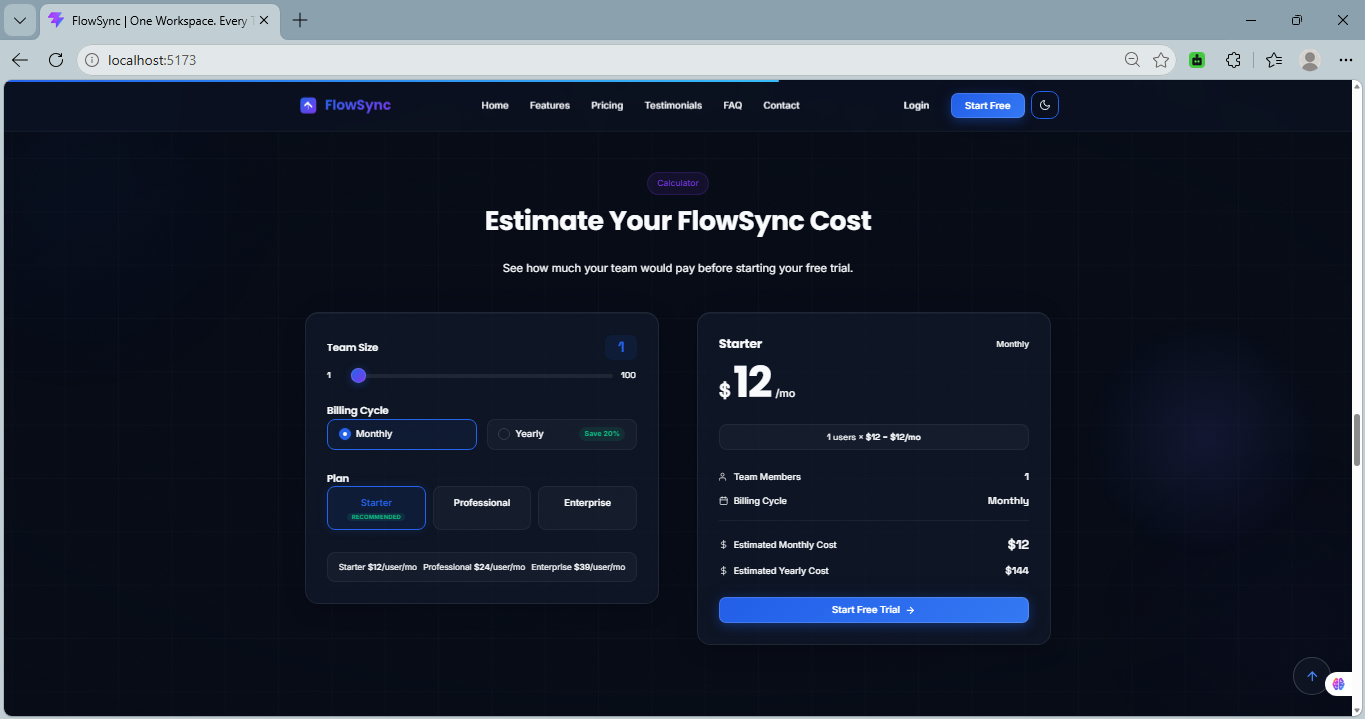Click the $144 yearly cost value
This screenshot has width=1365, height=719.
coord(1017,571)
